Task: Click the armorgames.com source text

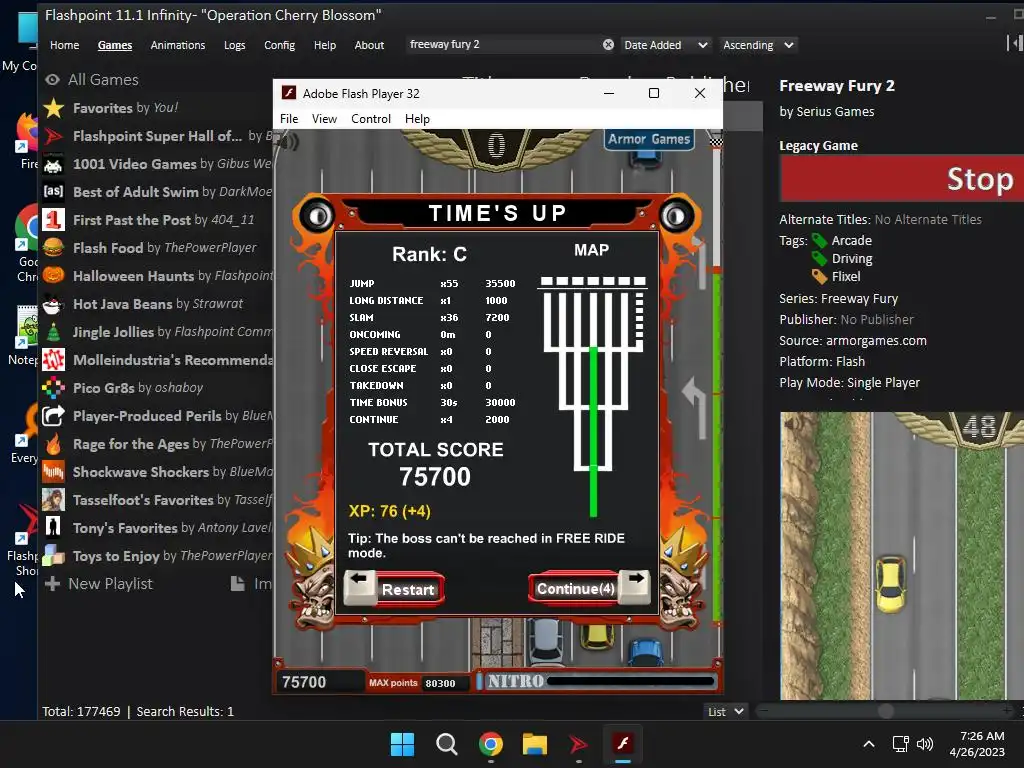Action: point(876,340)
